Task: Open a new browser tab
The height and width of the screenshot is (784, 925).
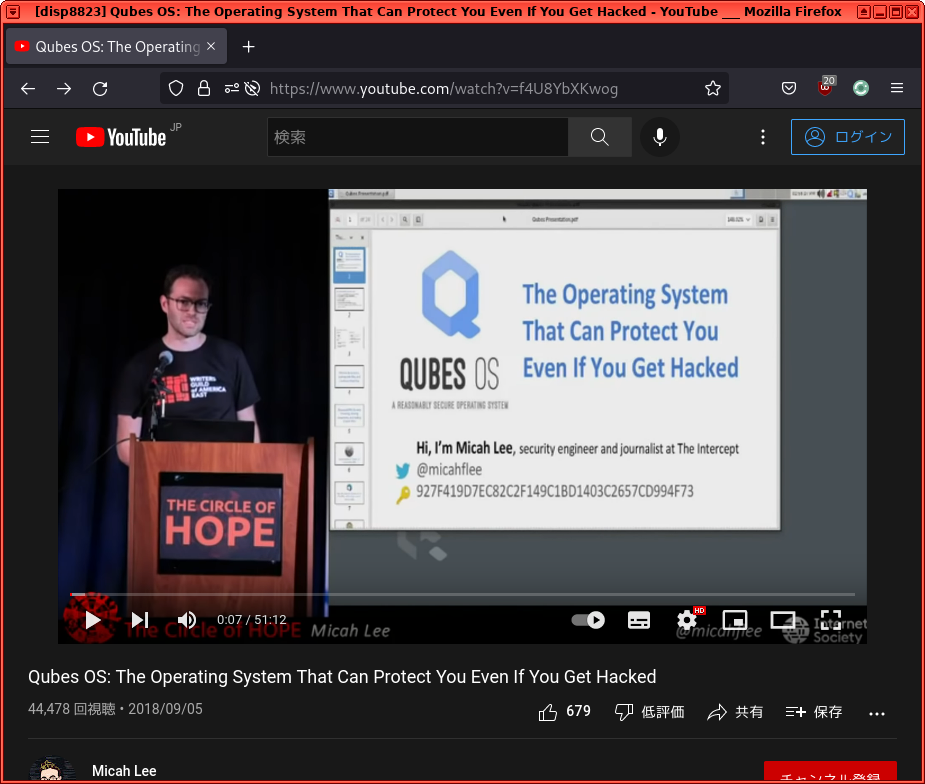Action: pos(248,47)
